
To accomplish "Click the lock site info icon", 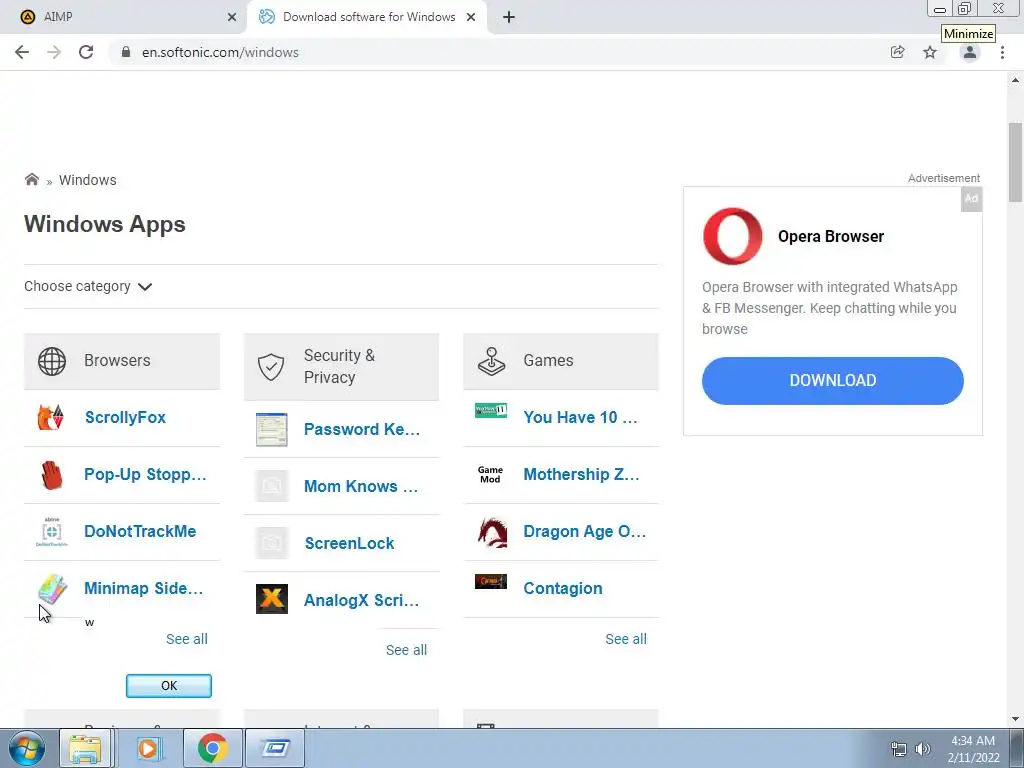I will pos(127,52).
